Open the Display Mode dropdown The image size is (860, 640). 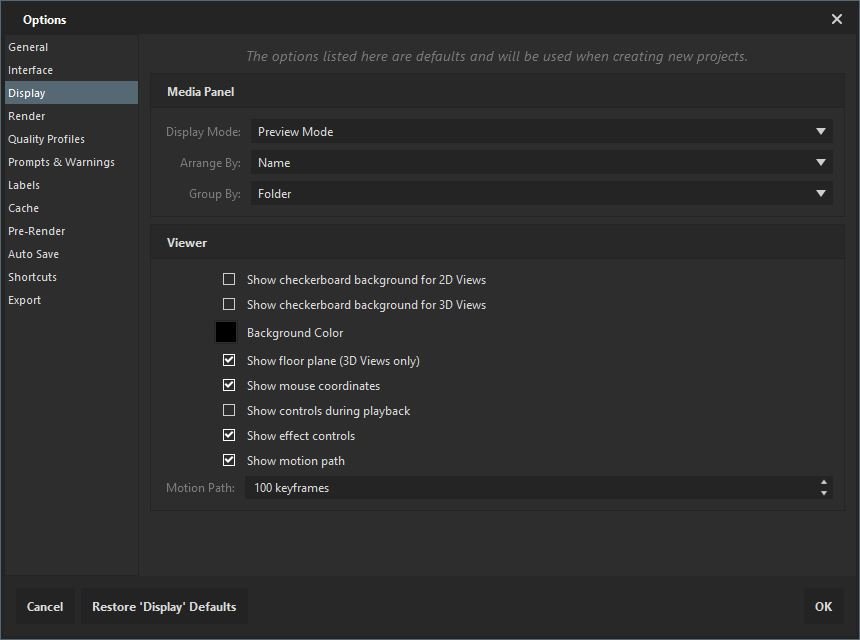540,132
